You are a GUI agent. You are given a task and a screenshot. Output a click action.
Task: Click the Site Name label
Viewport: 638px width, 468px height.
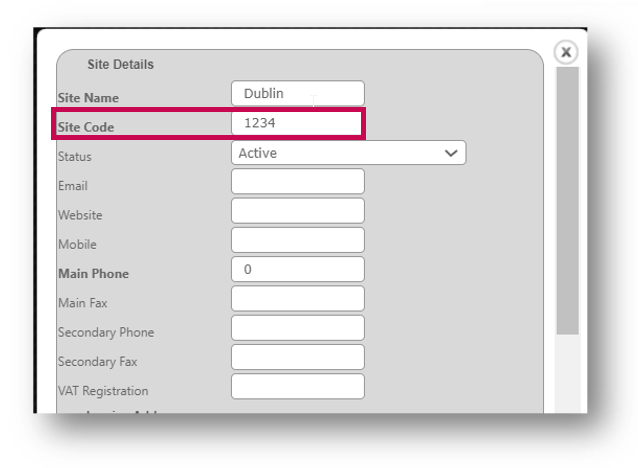click(x=88, y=98)
